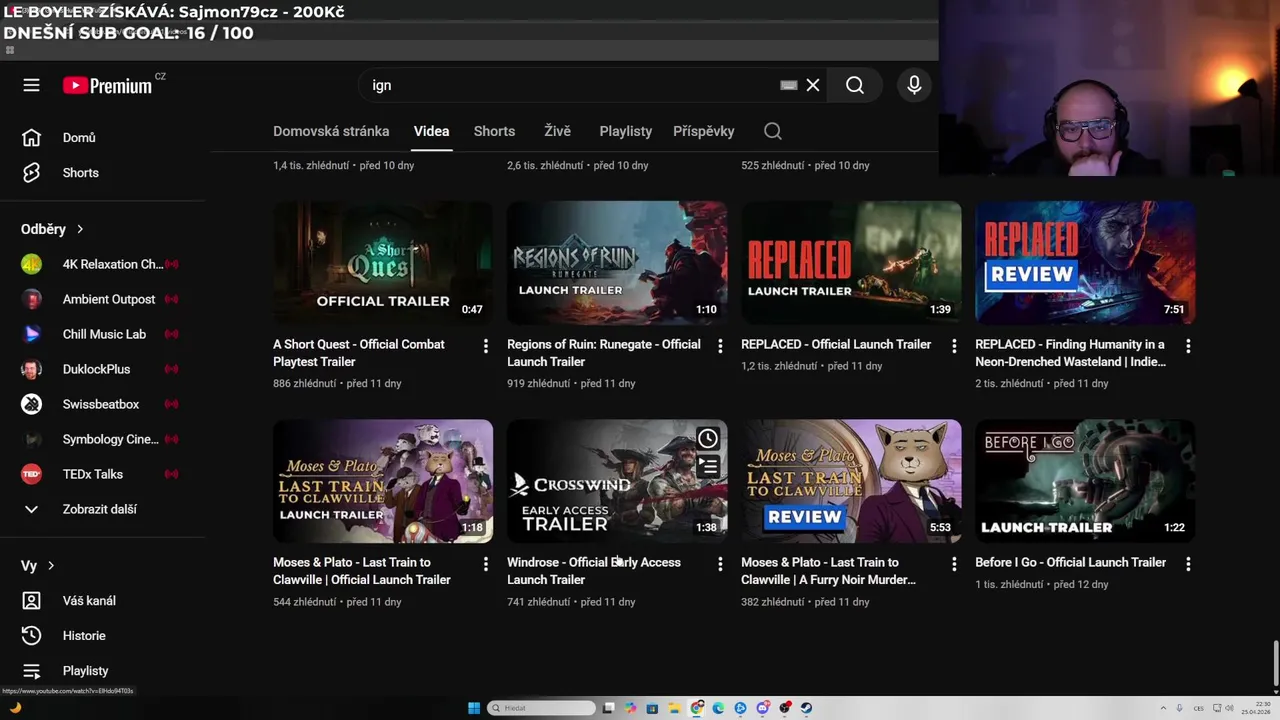1280x720 pixels.
Task: Select the Videa tab
Action: 431,131
